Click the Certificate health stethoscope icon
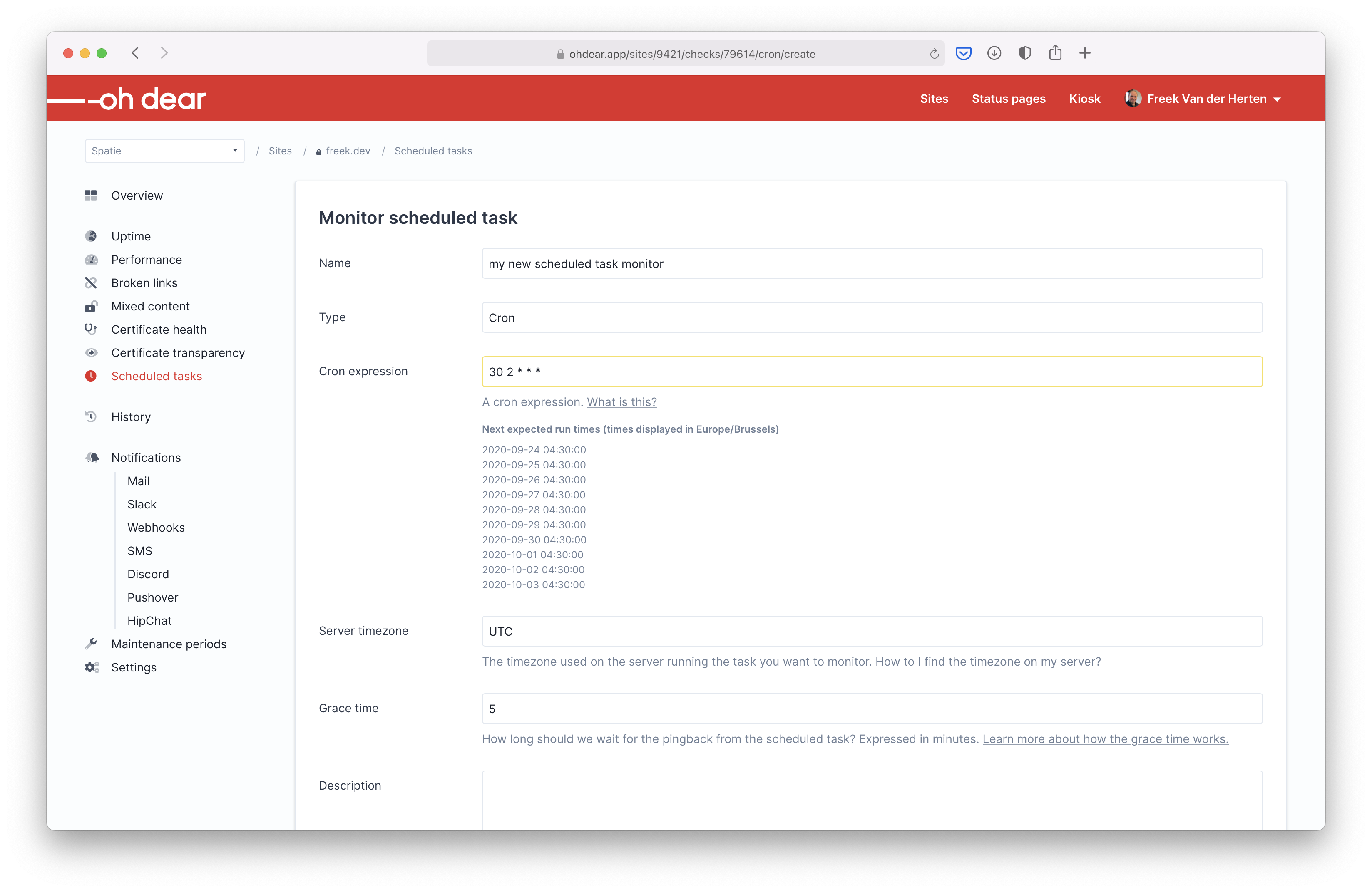 pyautogui.click(x=90, y=329)
